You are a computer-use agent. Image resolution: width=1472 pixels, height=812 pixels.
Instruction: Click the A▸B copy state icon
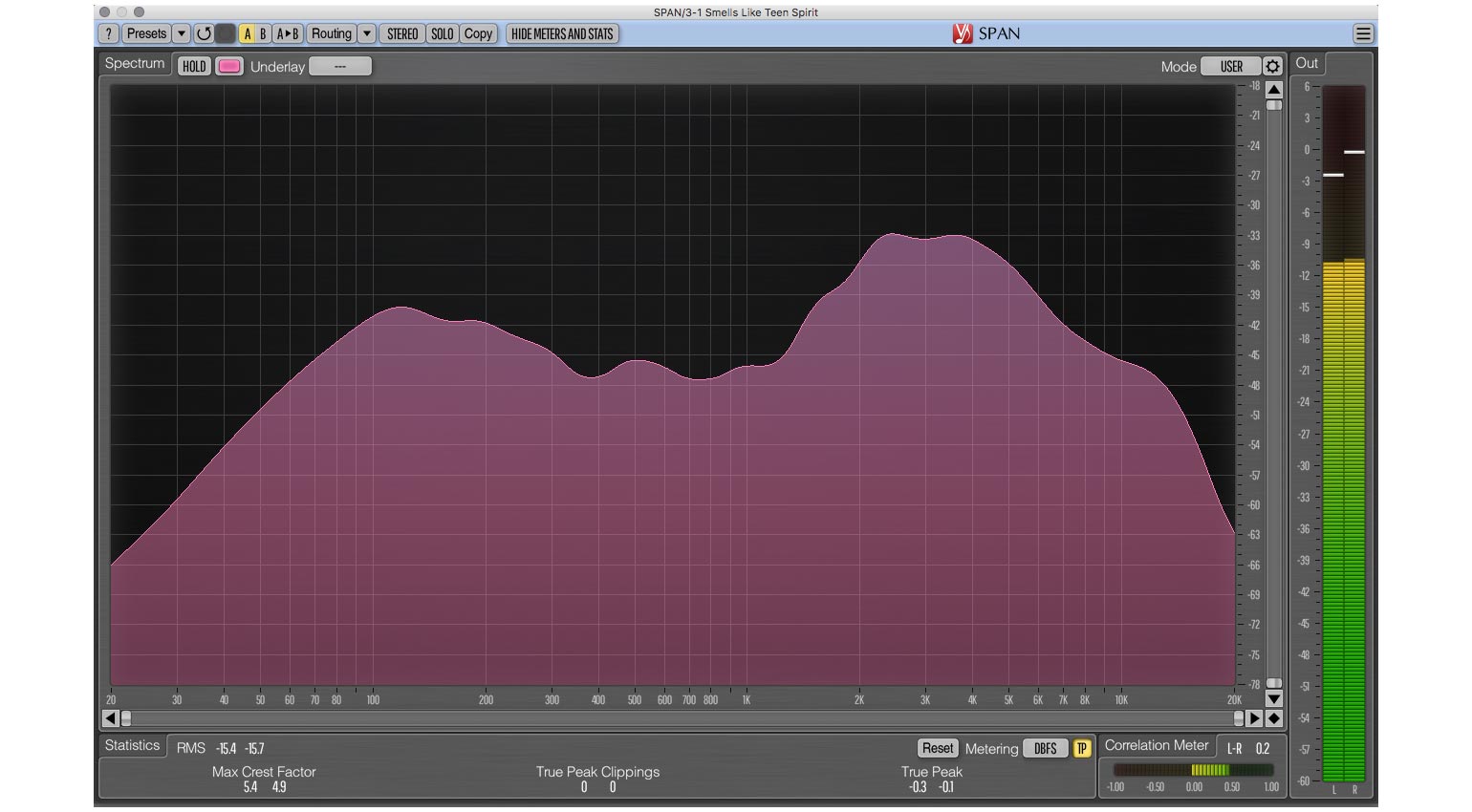click(288, 33)
